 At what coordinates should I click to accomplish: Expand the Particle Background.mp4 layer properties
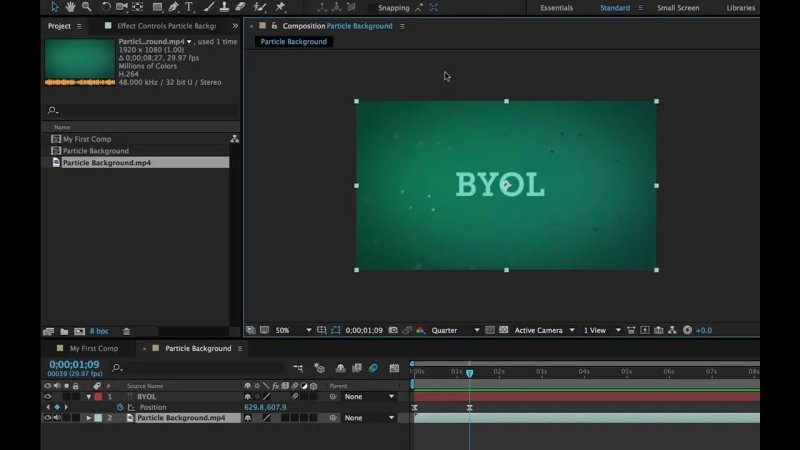(88, 418)
